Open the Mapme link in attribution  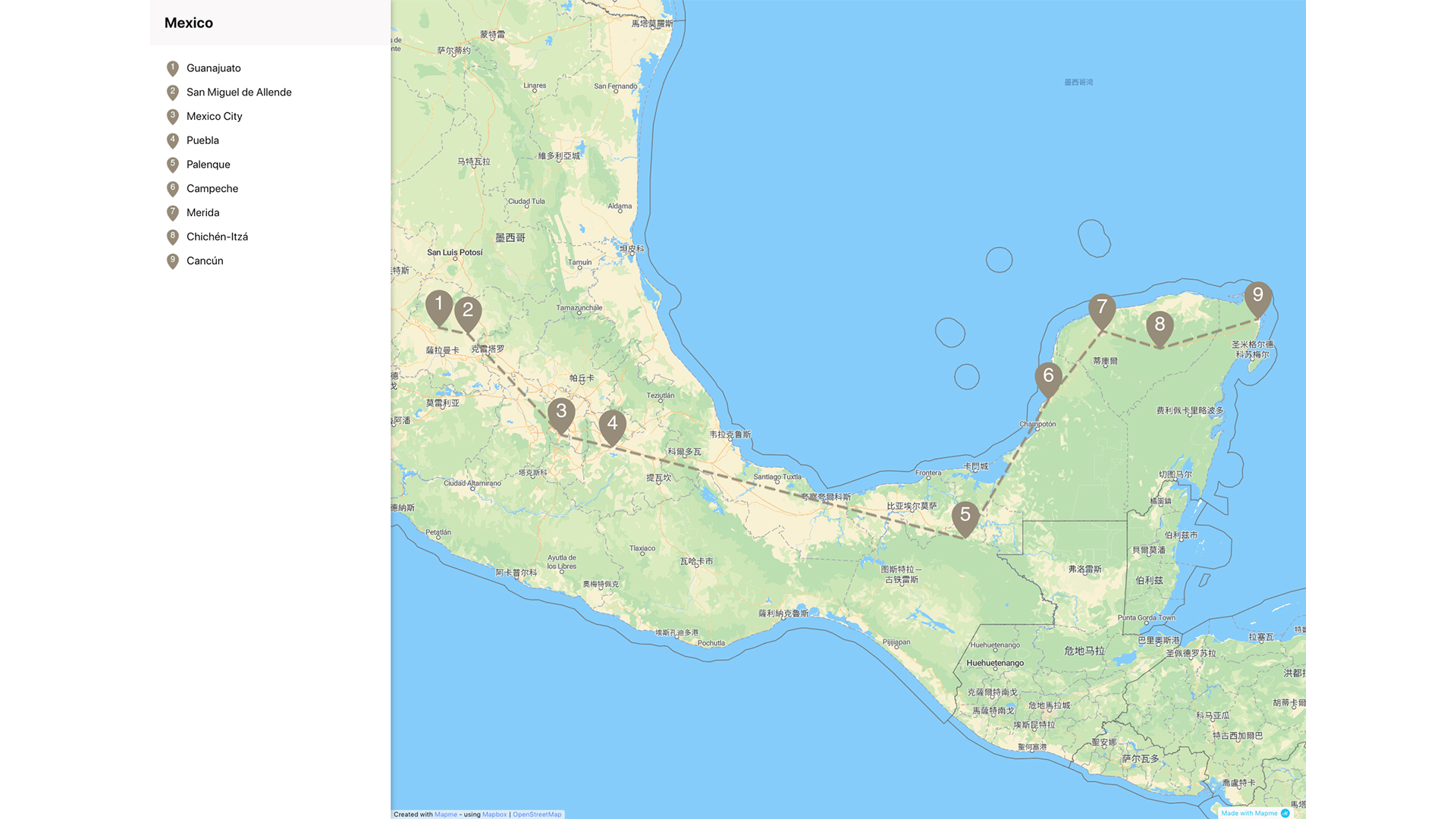(x=445, y=814)
